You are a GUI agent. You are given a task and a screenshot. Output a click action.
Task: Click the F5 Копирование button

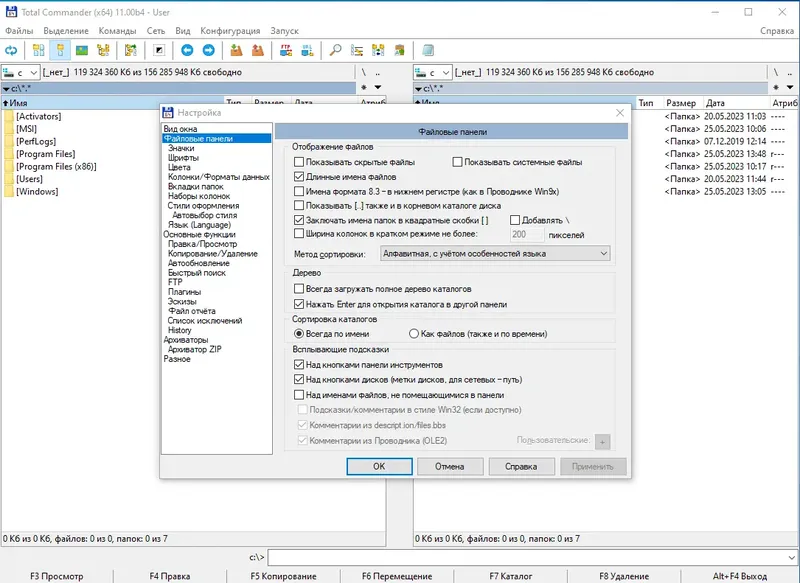tap(283, 576)
